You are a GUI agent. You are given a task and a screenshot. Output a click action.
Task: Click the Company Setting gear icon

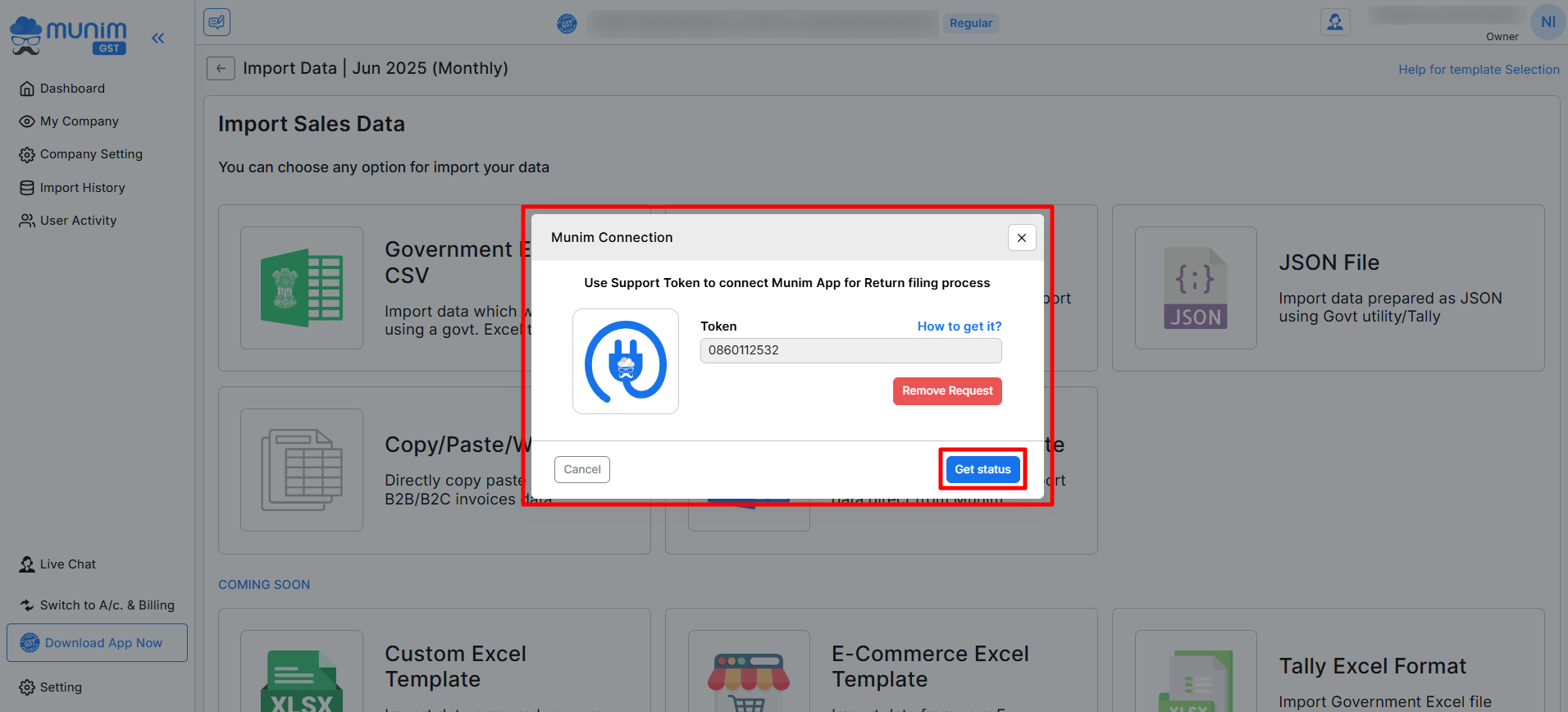tap(27, 154)
